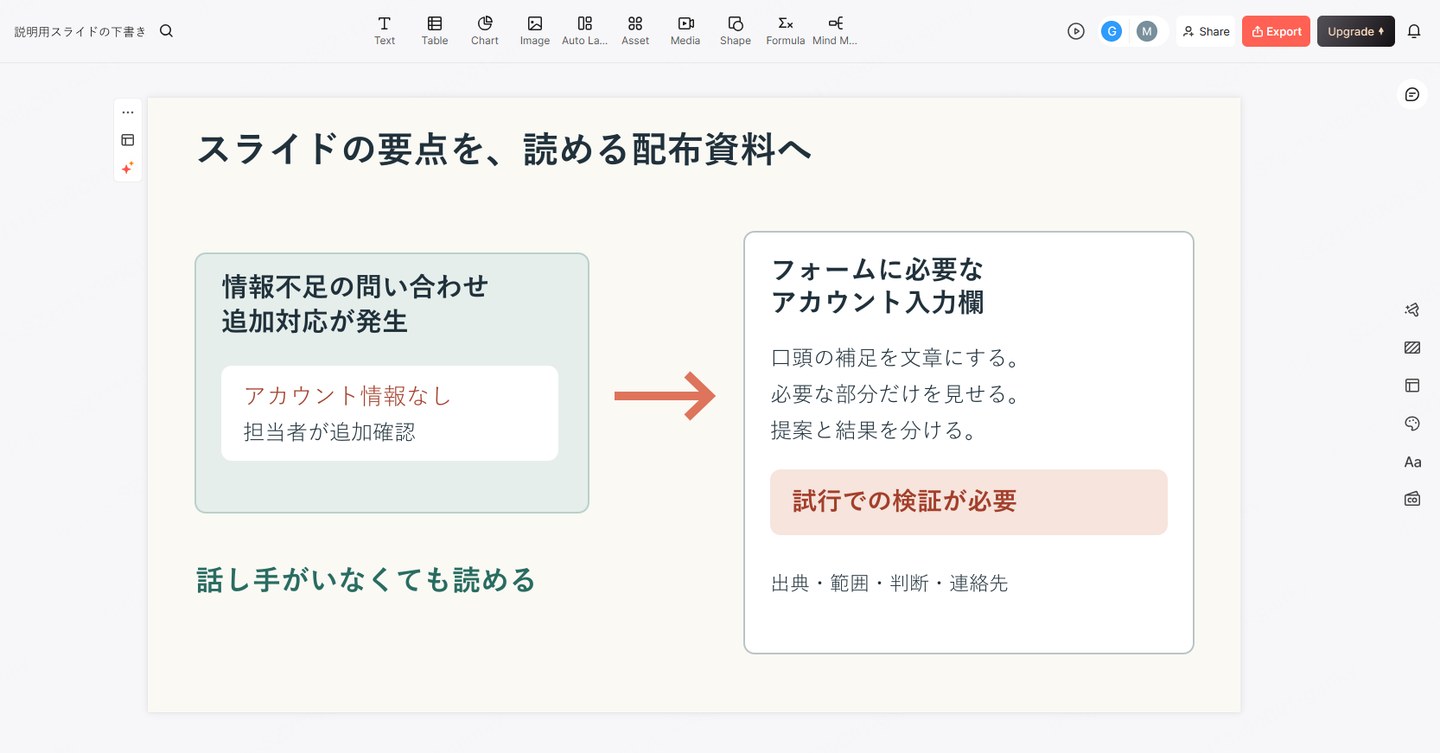1440x753 pixels.
Task: Open the font Aa settings
Action: pyautogui.click(x=1412, y=462)
